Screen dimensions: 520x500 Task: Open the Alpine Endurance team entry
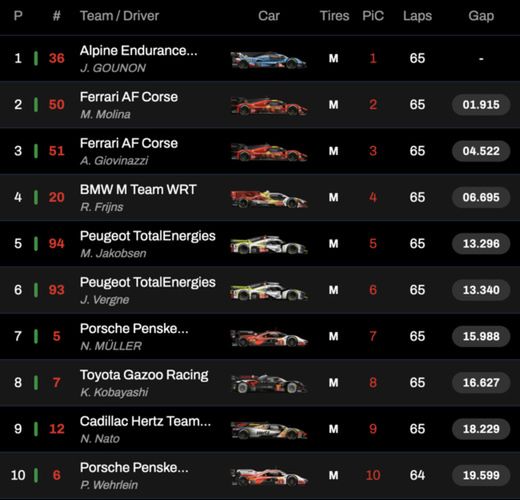(139, 51)
